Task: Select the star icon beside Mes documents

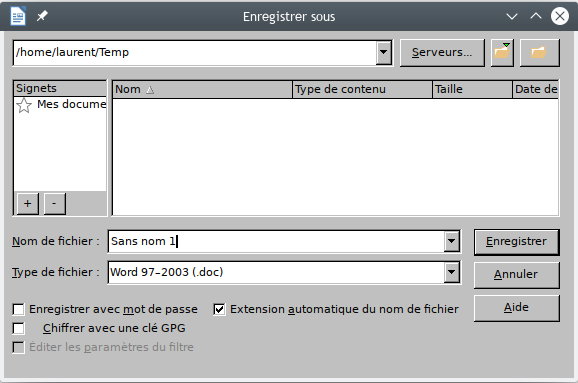Action: pyautogui.click(x=24, y=105)
